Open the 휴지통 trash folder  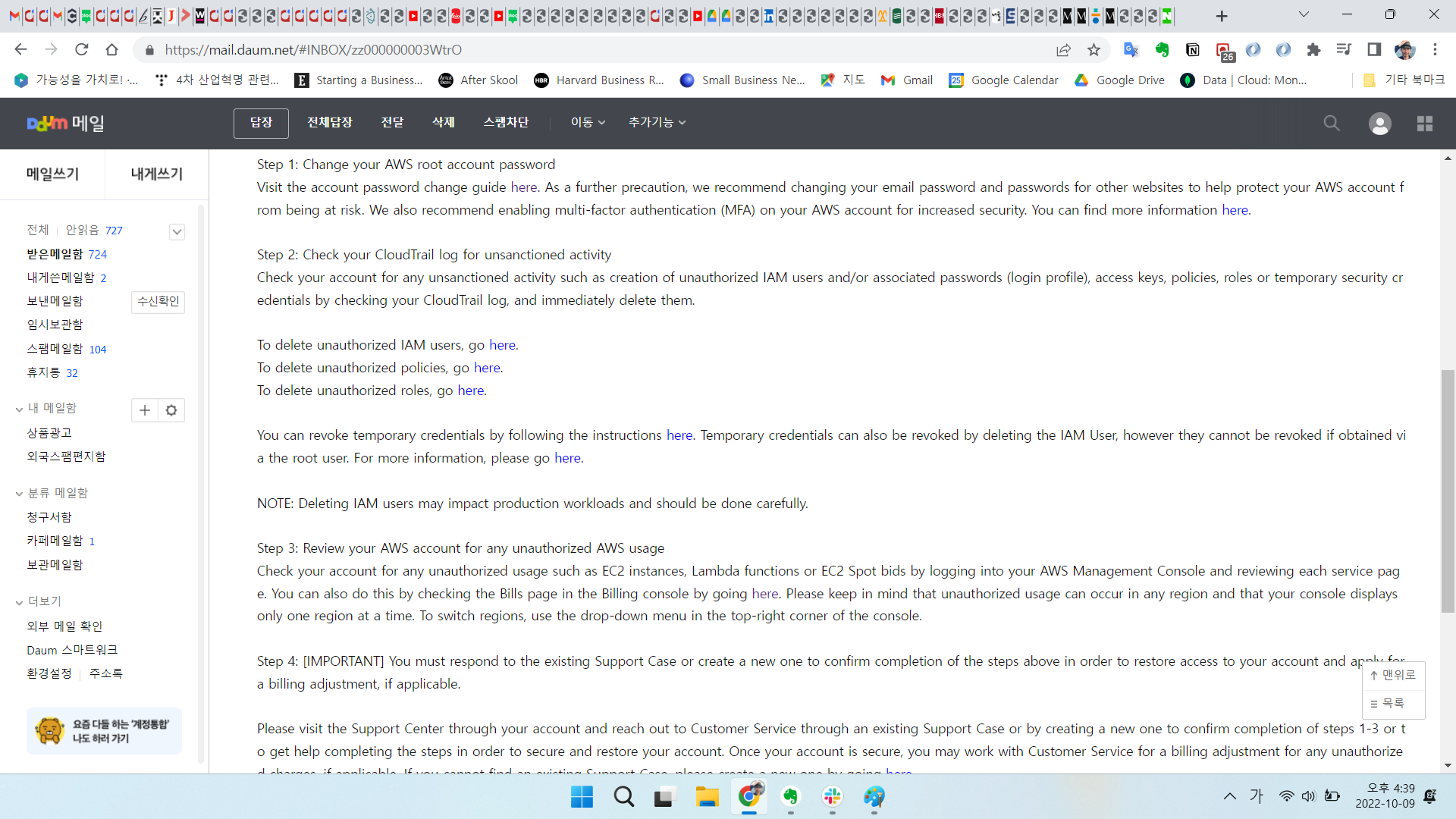[43, 372]
